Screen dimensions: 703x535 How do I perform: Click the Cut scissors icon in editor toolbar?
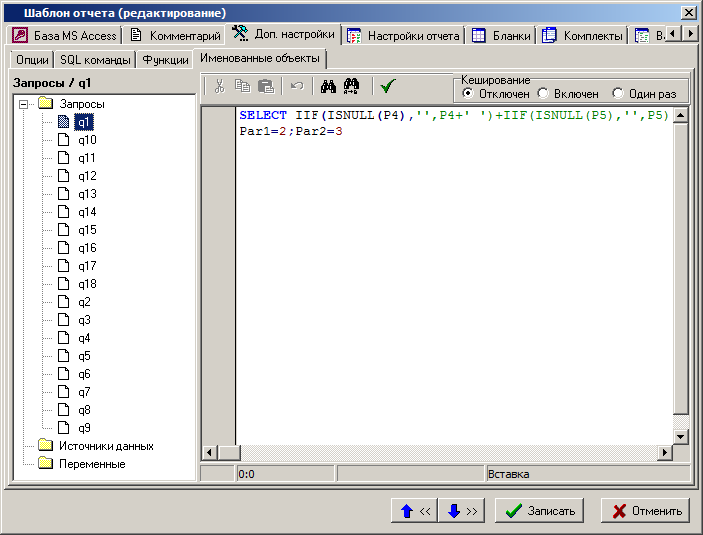tap(219, 87)
